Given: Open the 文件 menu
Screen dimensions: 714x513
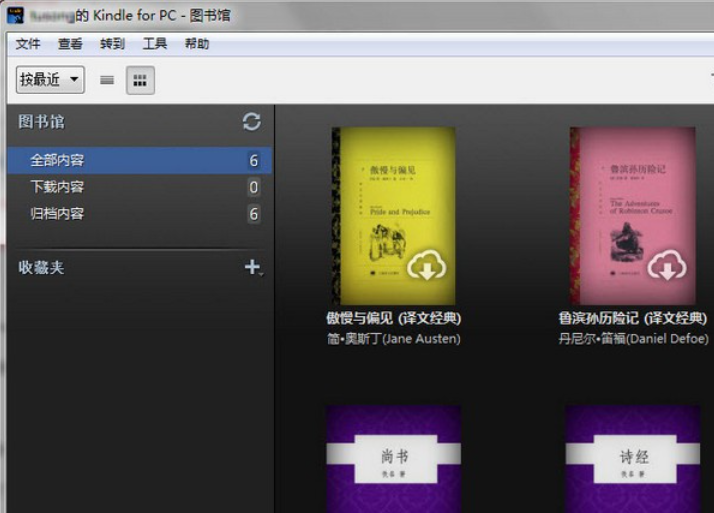Looking at the screenshot, I should coord(28,44).
